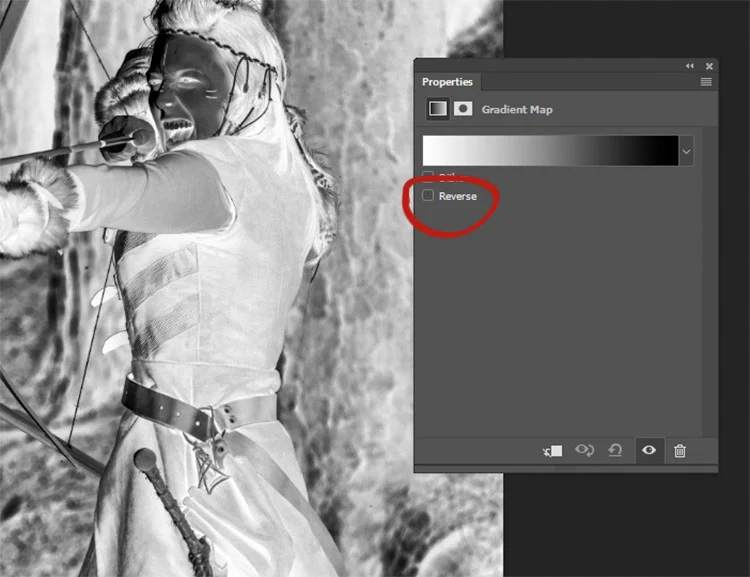Clip adjustment to the layer below
Screen dimensions: 750x577
(553, 451)
